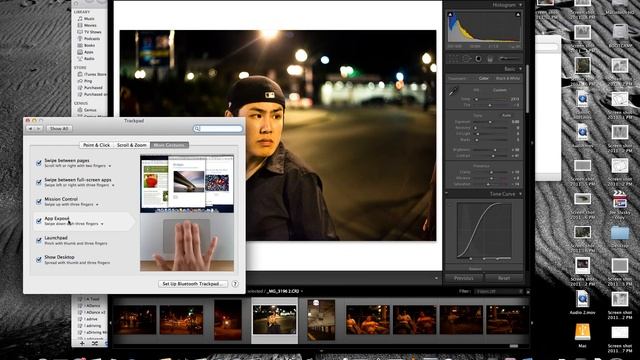Switch to Scroll & Zoom tab
Viewport: 640px width, 360px height.
pos(131,145)
